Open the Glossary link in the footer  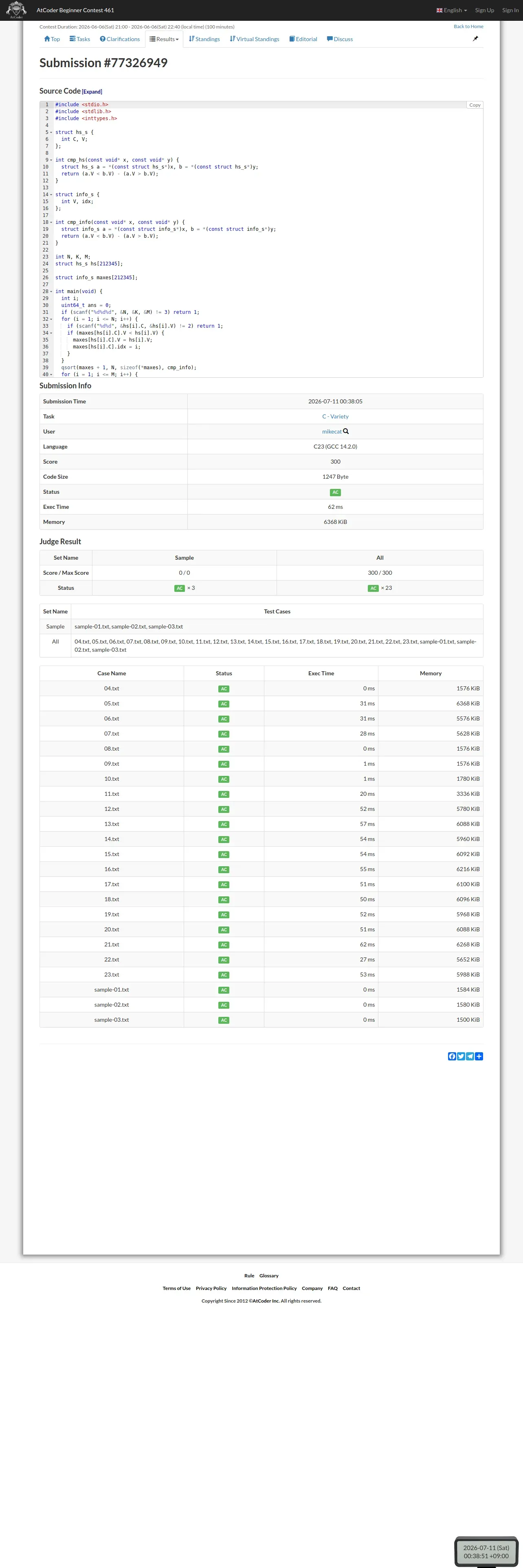click(x=268, y=1275)
